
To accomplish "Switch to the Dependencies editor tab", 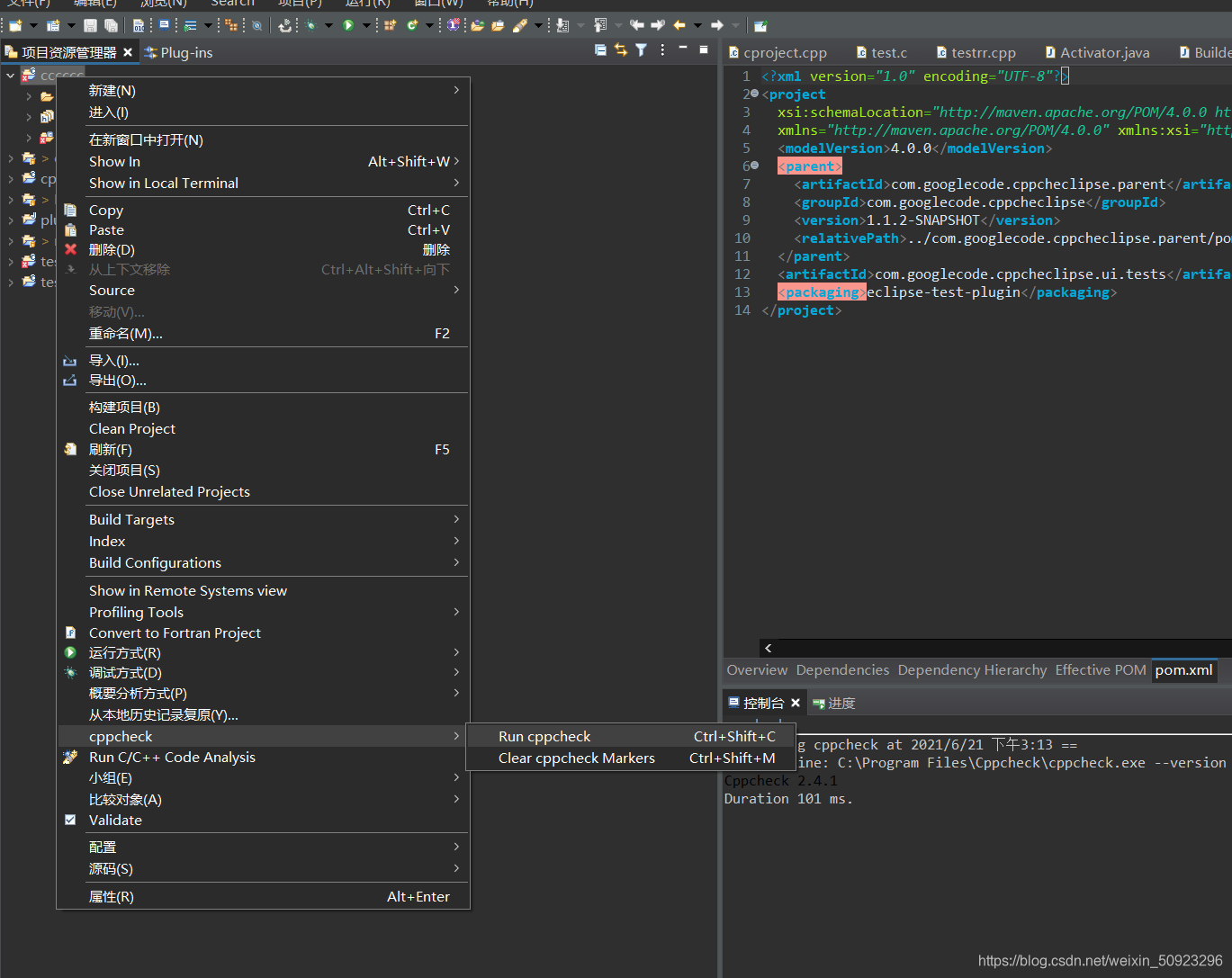I will tap(841, 669).
